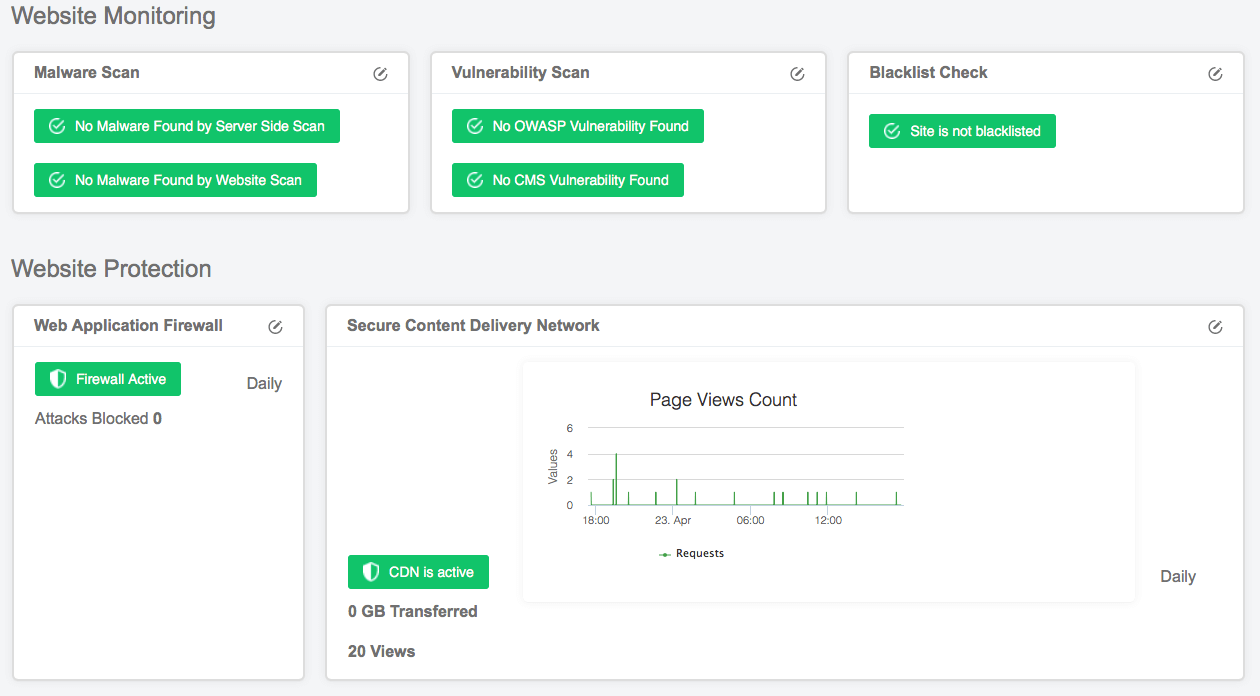Click No CMS Vulnerability Found
Screen dimensions: 1260x696
(567, 180)
